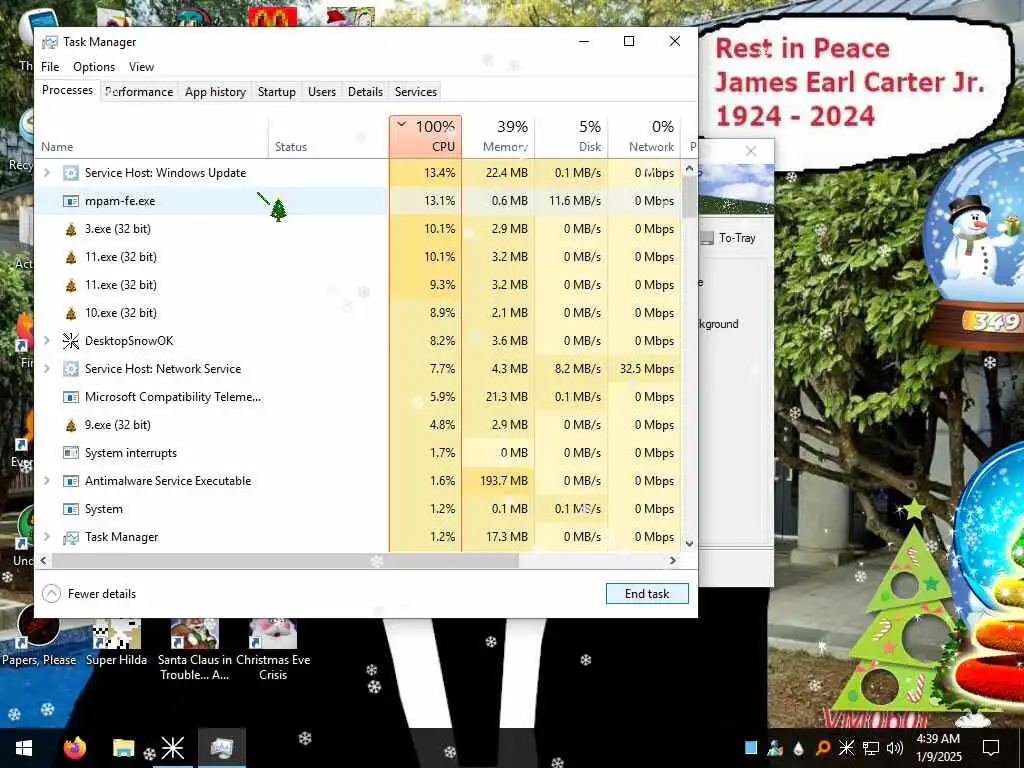Click the End task button

[x=647, y=594]
